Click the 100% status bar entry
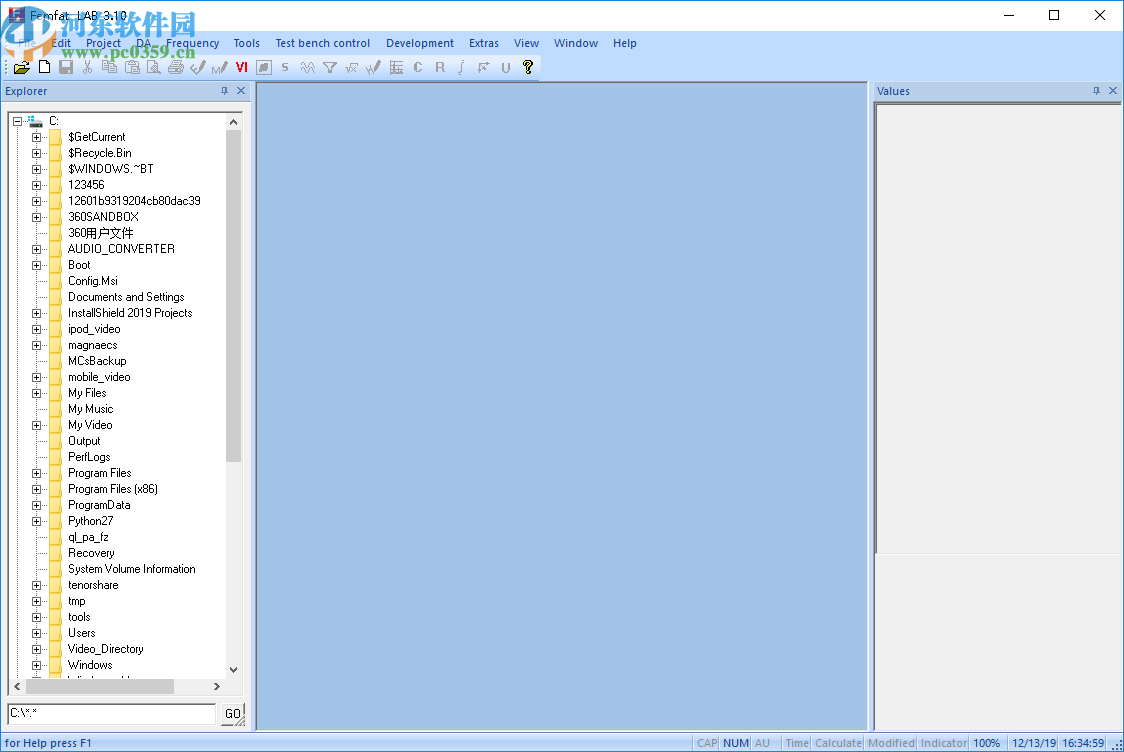The width and height of the screenshot is (1124, 752). pos(986,743)
